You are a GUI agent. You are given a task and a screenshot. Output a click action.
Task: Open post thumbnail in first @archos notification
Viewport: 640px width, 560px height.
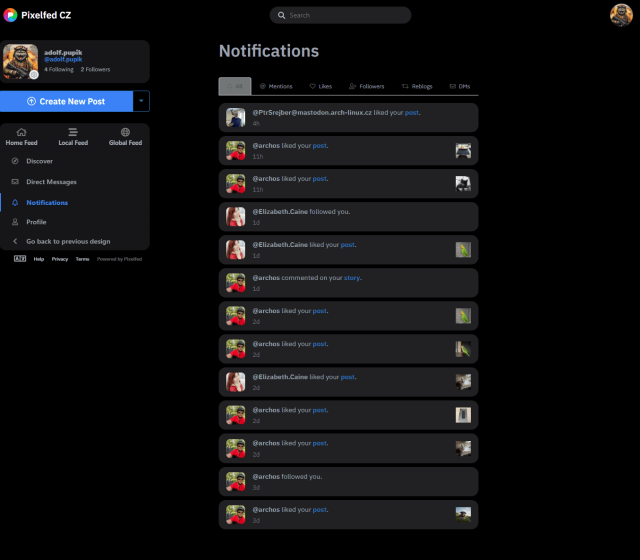click(x=463, y=151)
